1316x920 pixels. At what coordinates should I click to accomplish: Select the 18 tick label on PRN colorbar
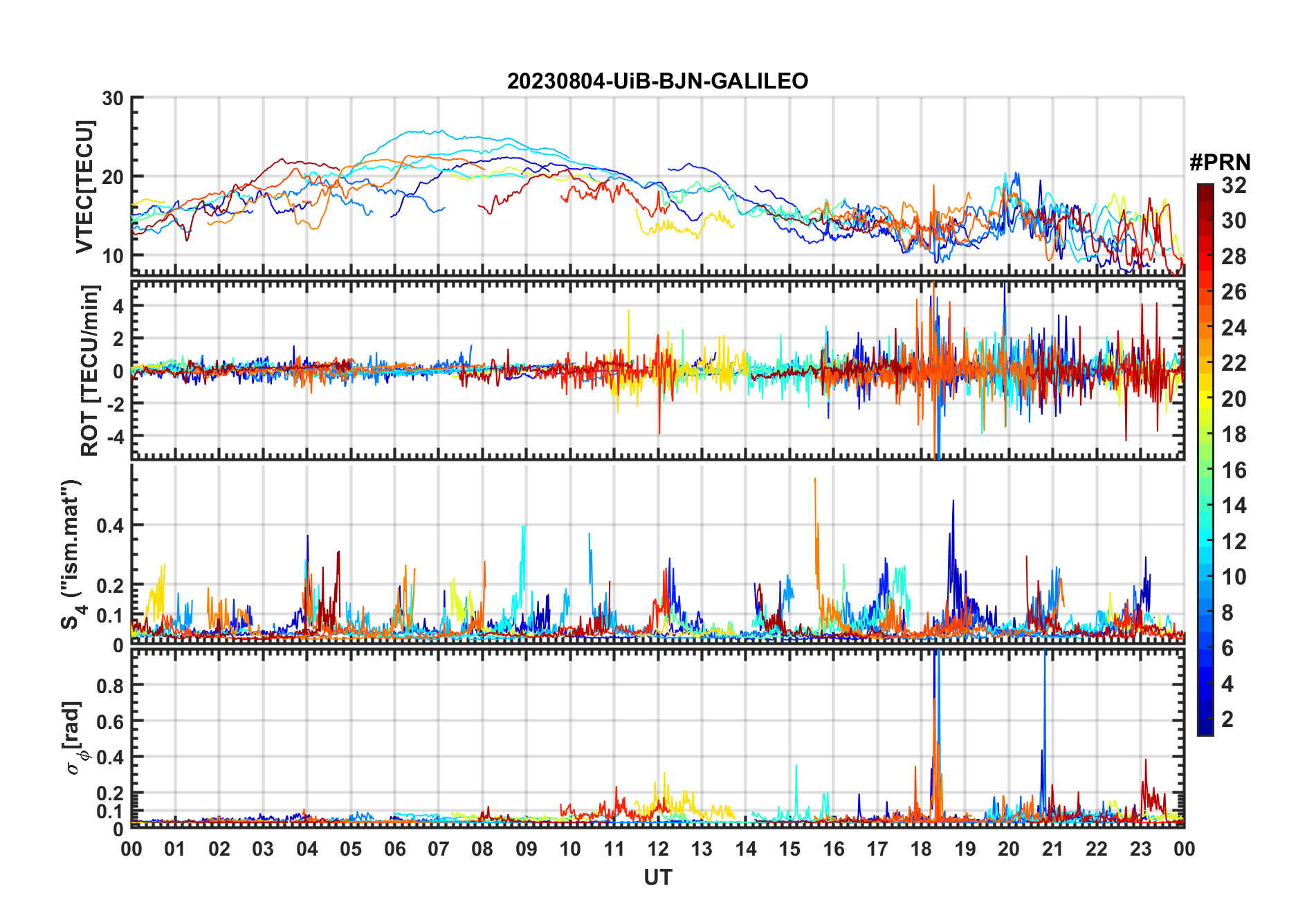[1234, 434]
